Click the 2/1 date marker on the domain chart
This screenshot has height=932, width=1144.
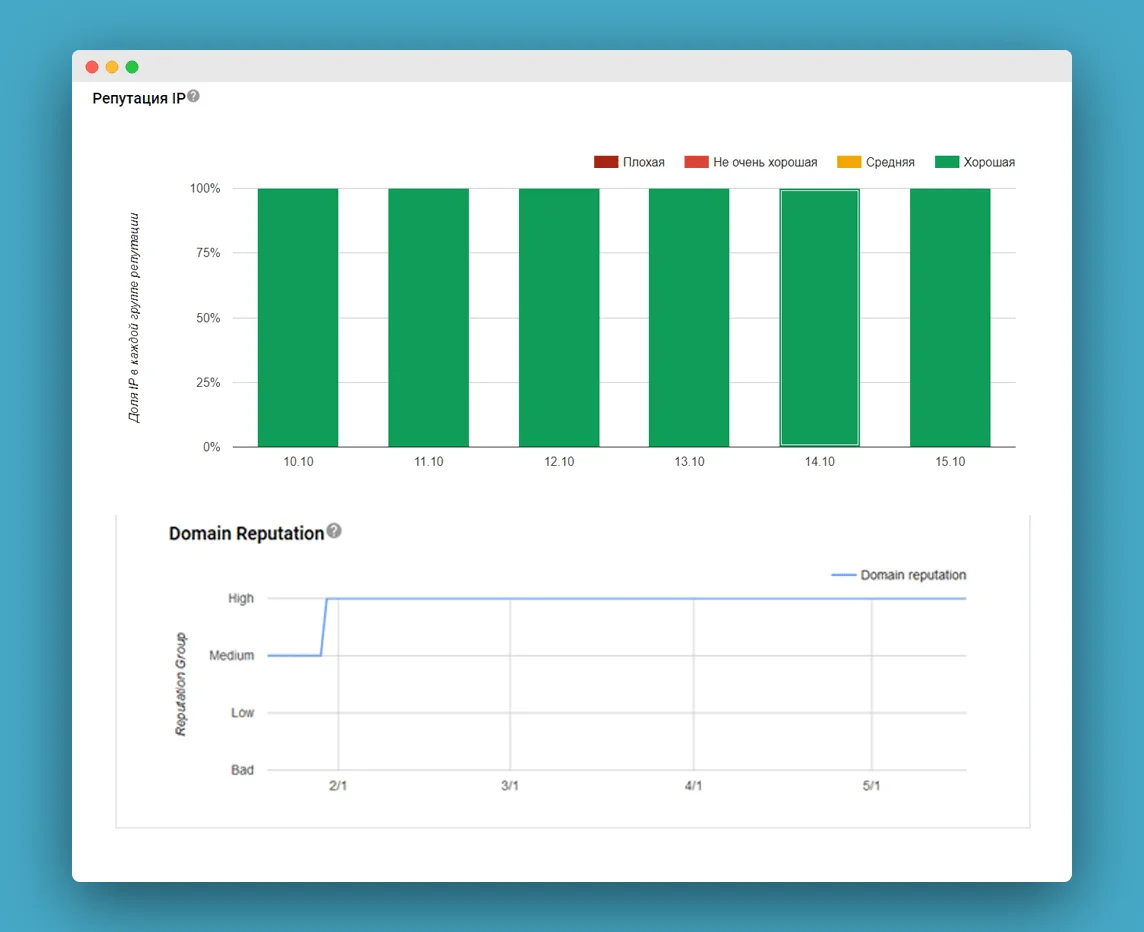338,786
